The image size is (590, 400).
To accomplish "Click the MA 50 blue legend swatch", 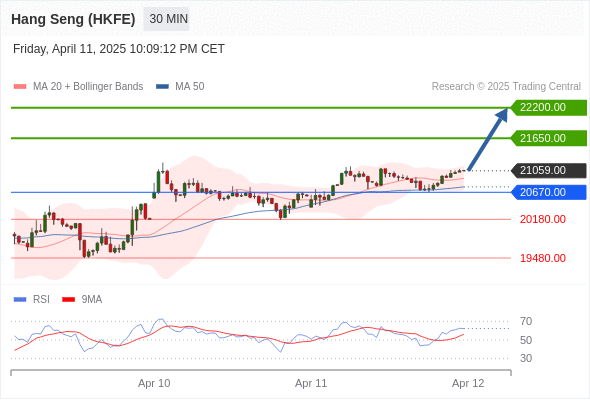I will [162, 87].
